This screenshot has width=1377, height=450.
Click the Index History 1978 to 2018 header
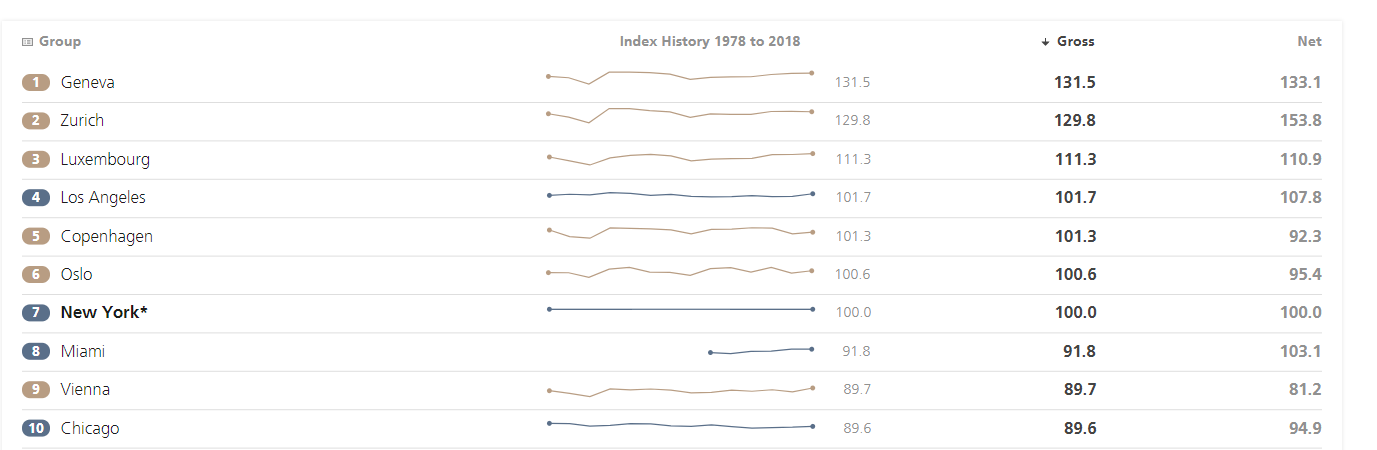pyautogui.click(x=709, y=42)
